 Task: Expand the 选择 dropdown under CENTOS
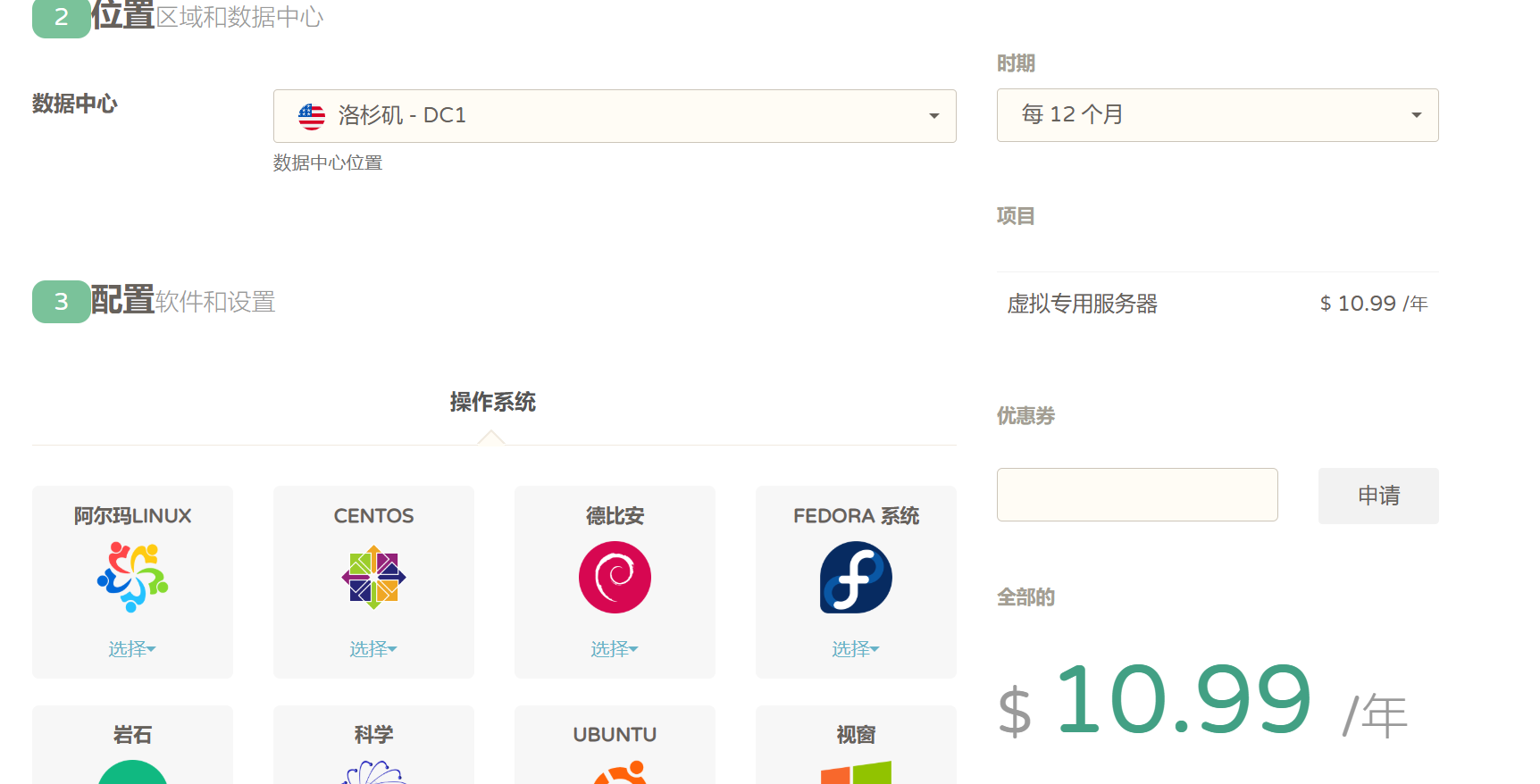pos(373,649)
